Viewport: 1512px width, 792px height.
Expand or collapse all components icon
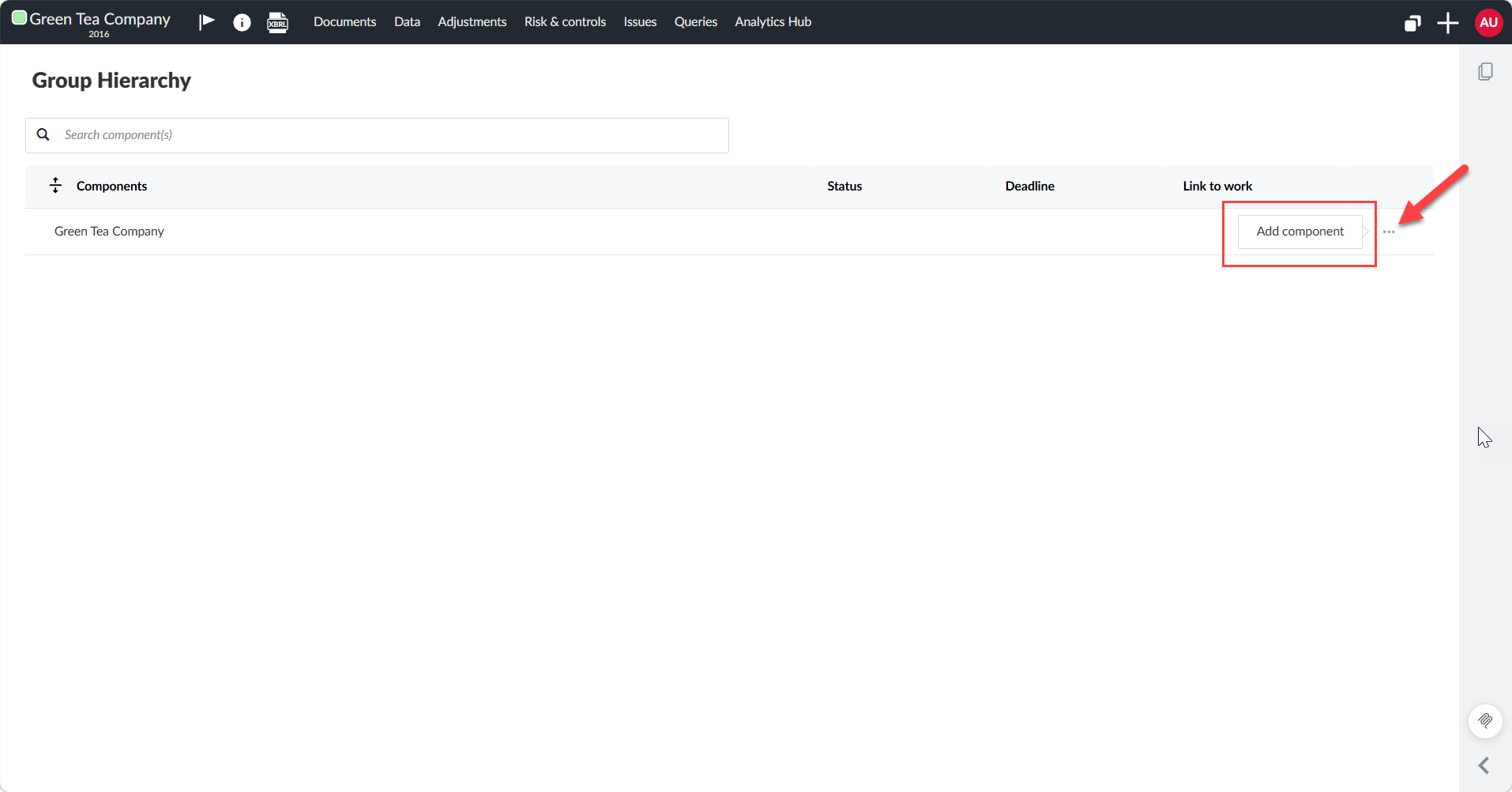(55, 186)
